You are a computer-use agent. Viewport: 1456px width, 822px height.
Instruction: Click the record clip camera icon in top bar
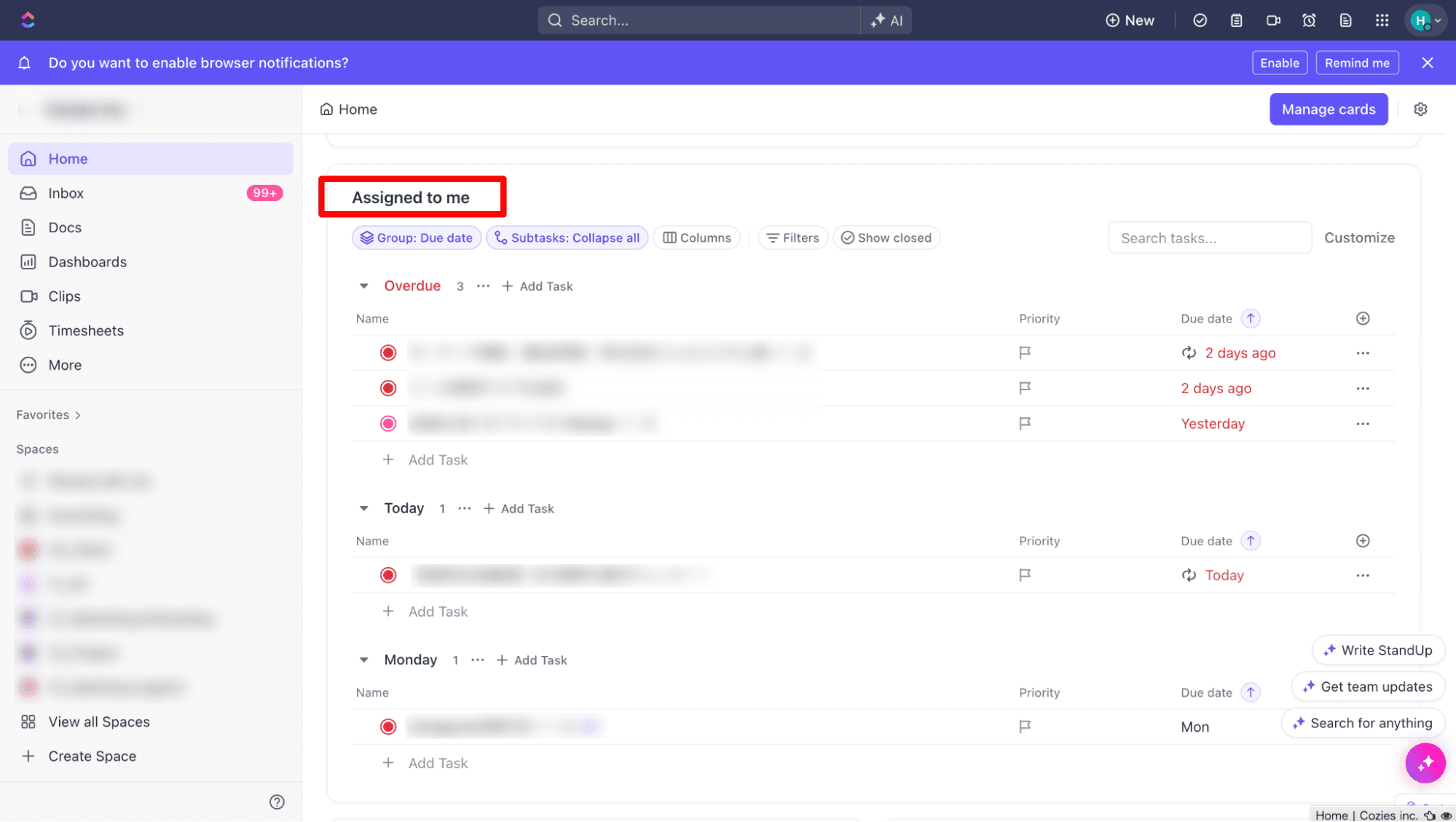1272,20
